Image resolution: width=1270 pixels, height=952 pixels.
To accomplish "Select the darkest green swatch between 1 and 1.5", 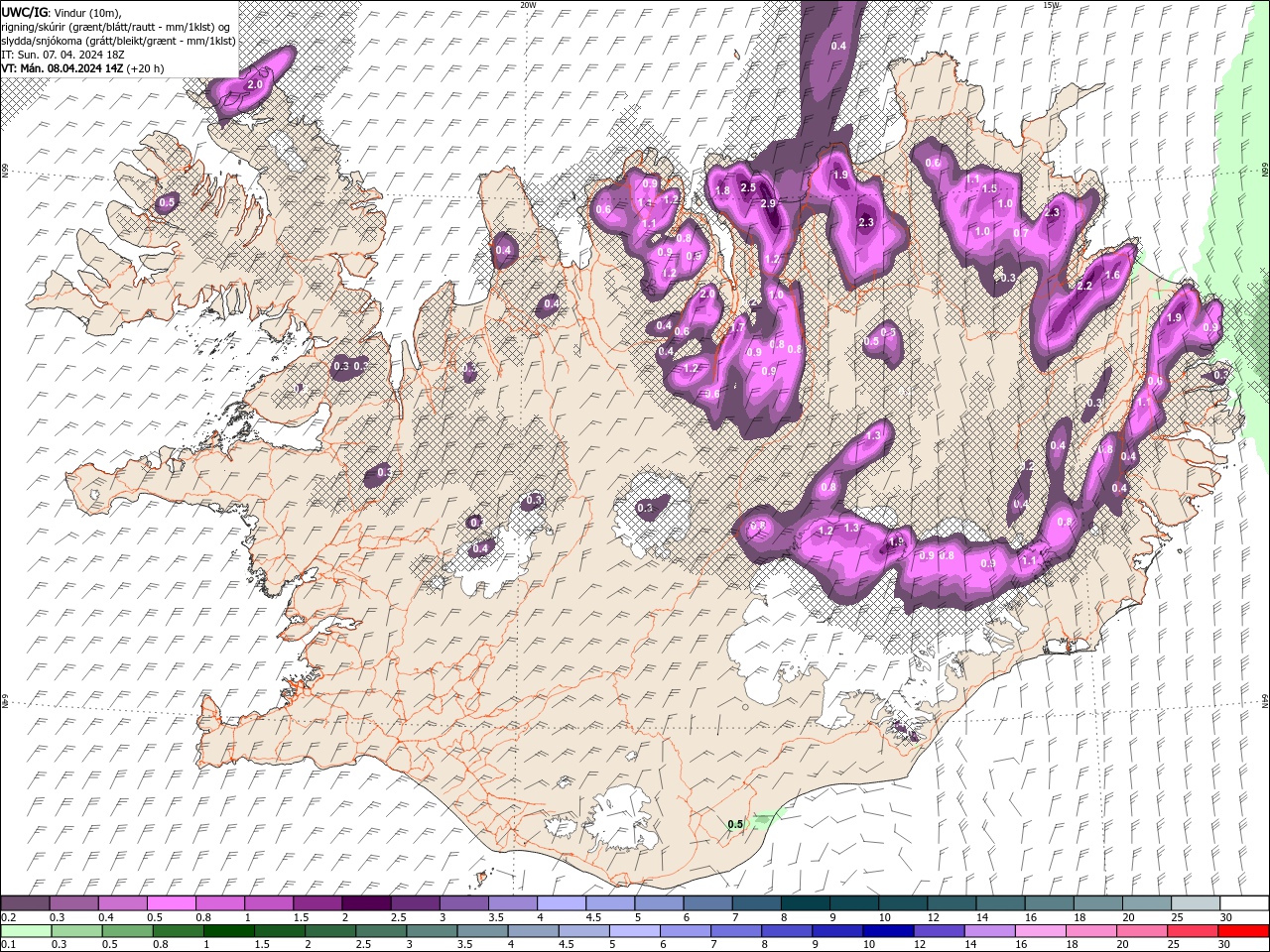I will click(x=228, y=931).
